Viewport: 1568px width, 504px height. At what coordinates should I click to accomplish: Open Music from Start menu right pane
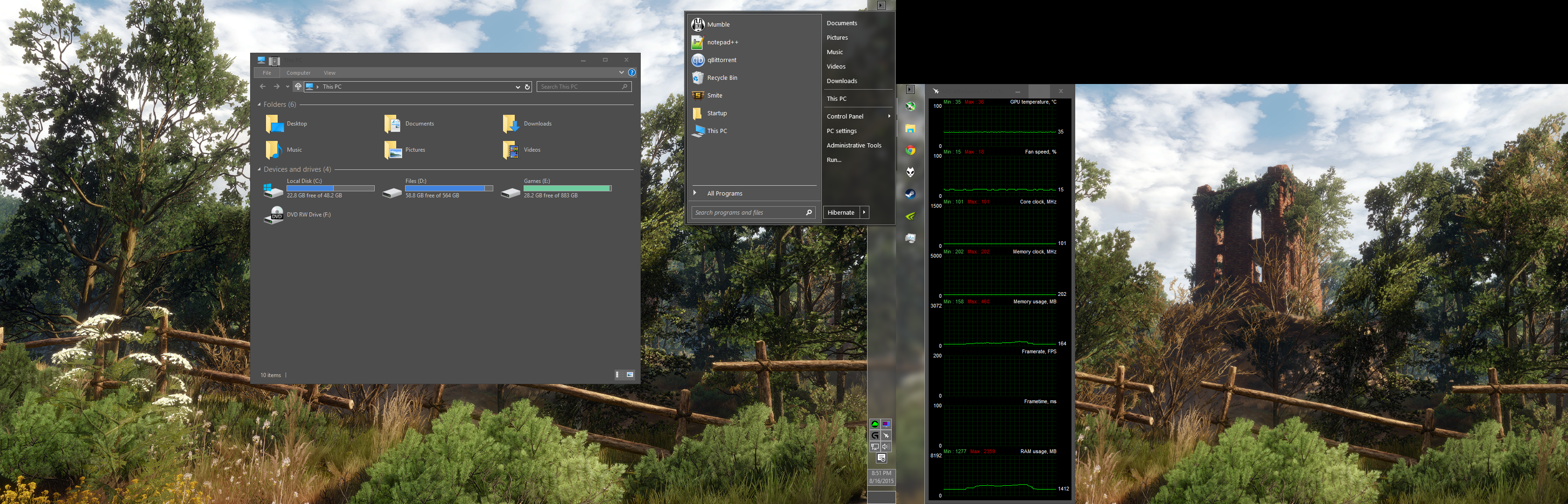coord(834,52)
